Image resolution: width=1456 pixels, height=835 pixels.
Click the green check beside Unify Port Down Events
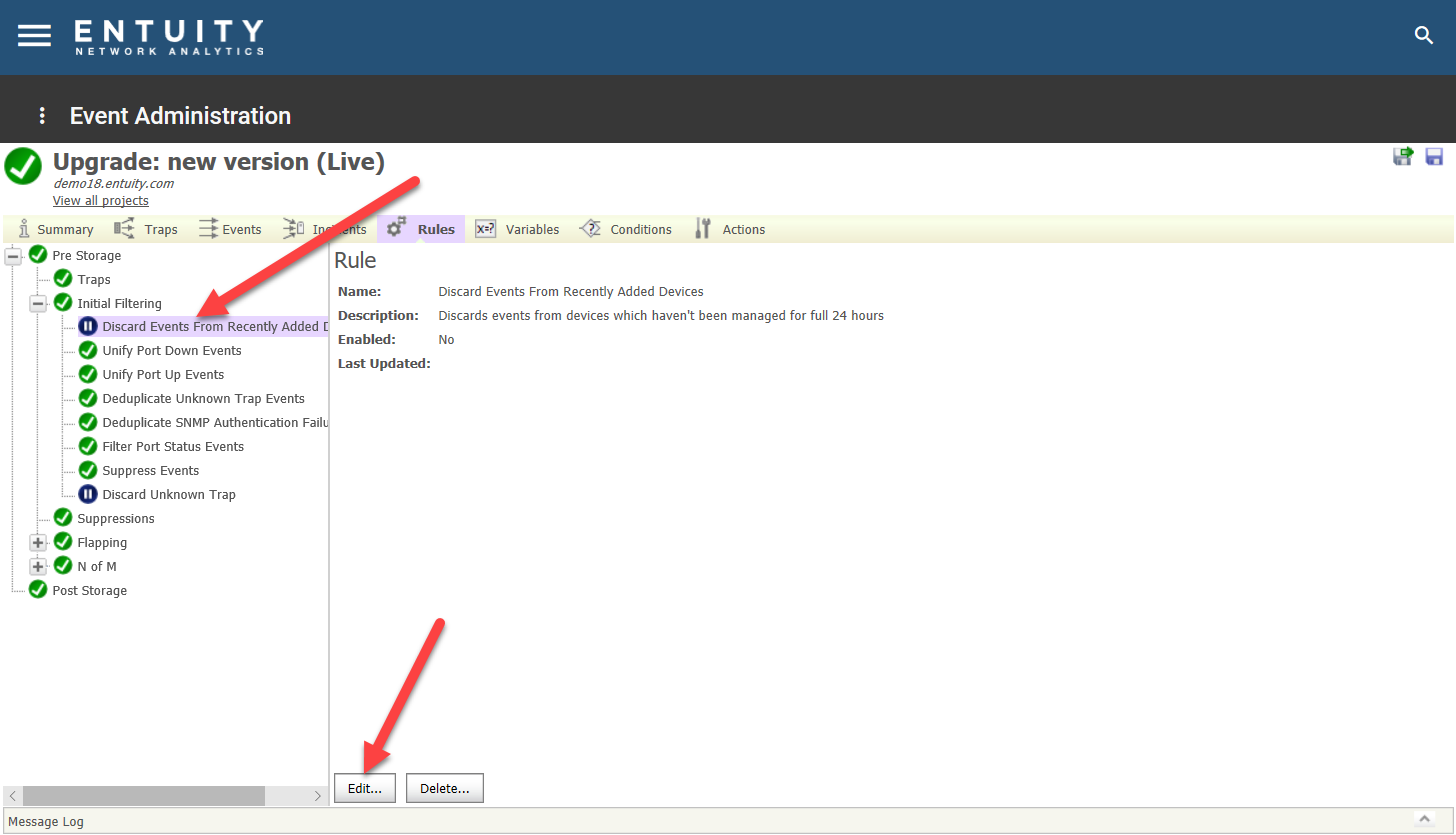coord(88,350)
